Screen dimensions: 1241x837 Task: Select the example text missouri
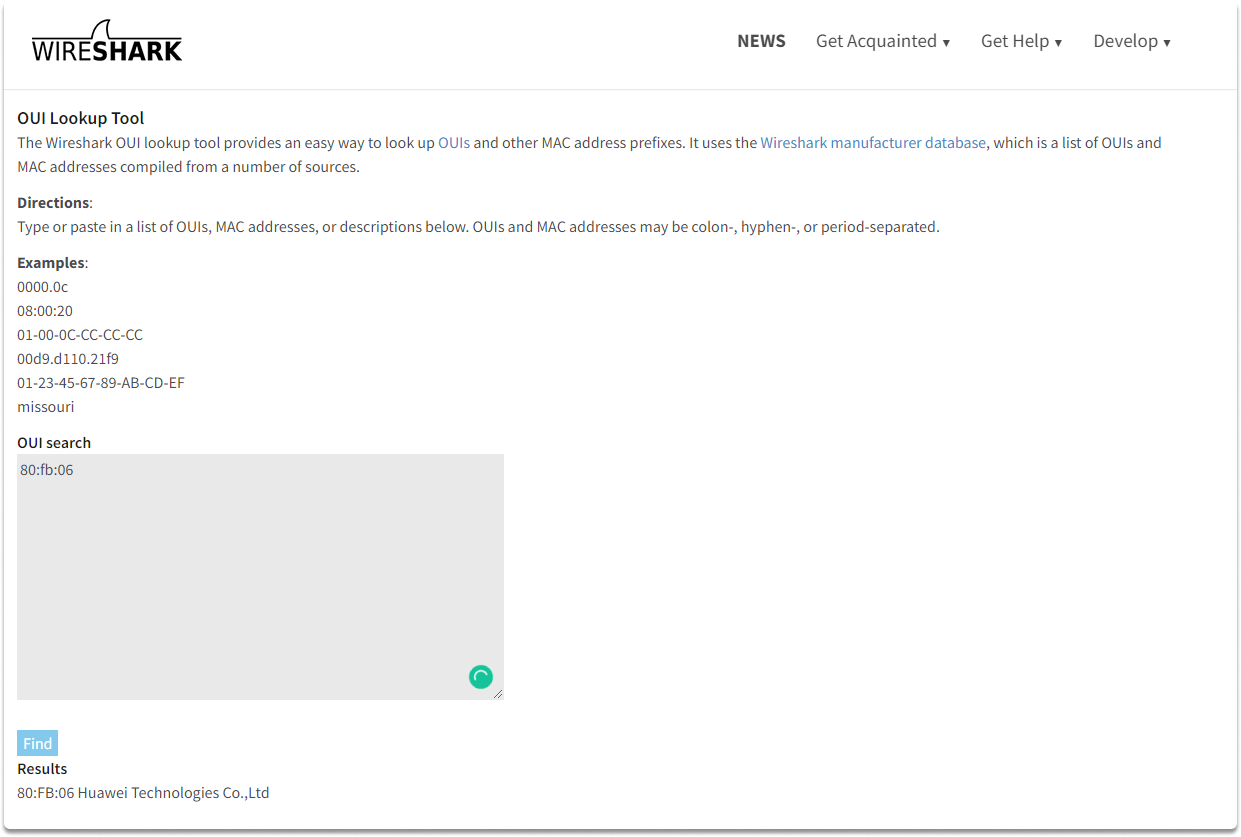pyautogui.click(x=46, y=407)
